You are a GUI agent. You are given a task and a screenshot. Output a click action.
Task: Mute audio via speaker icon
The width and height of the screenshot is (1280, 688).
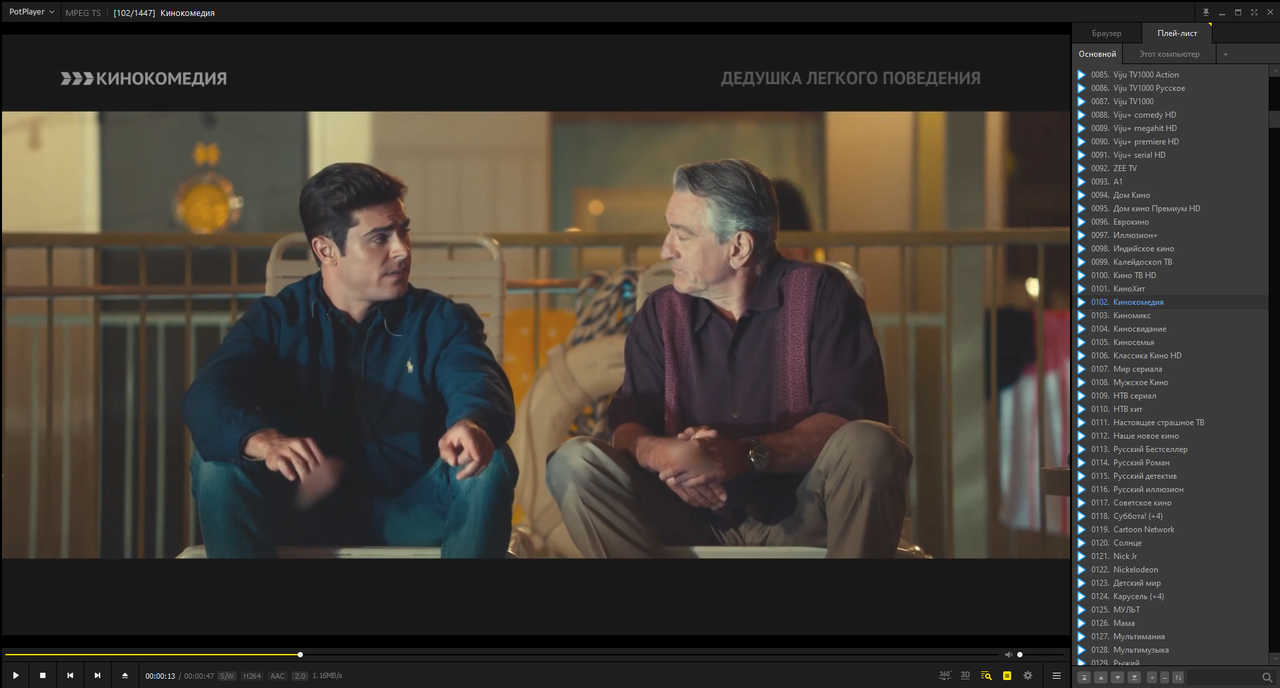1008,655
